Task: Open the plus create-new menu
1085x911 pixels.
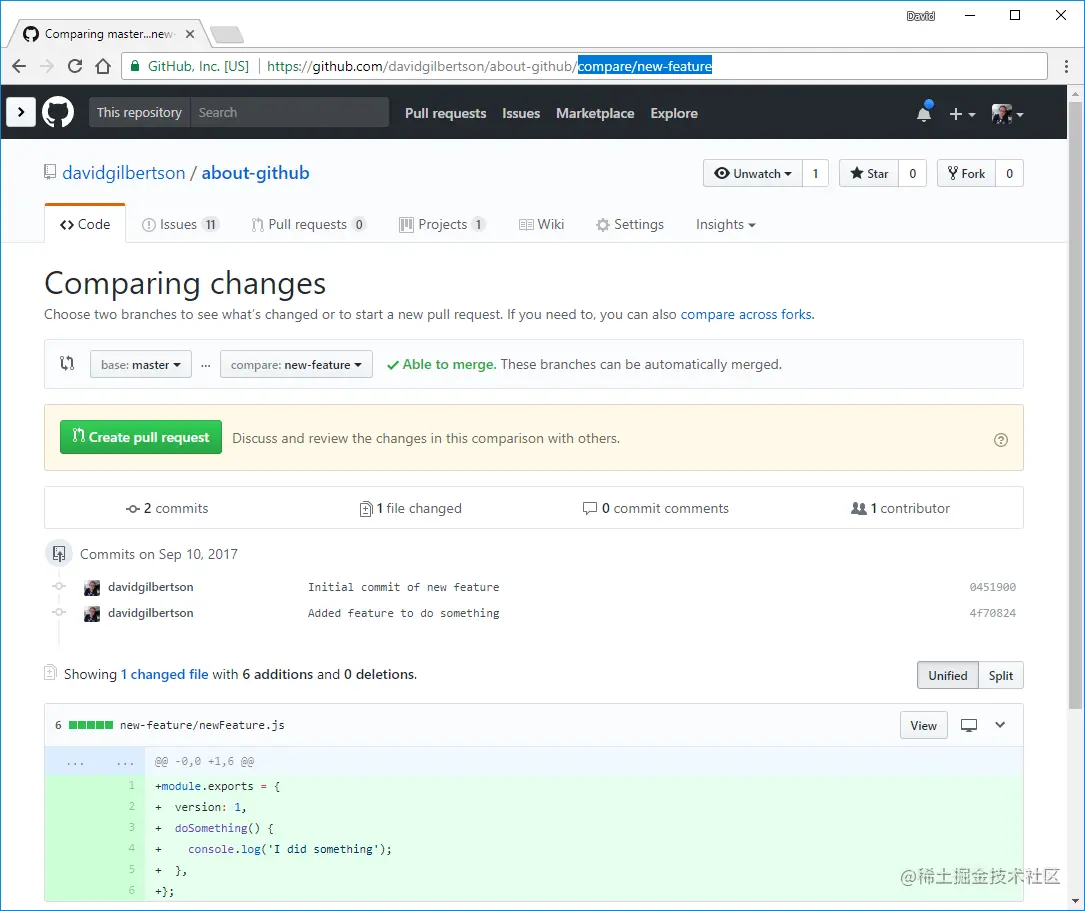Action: (962, 114)
